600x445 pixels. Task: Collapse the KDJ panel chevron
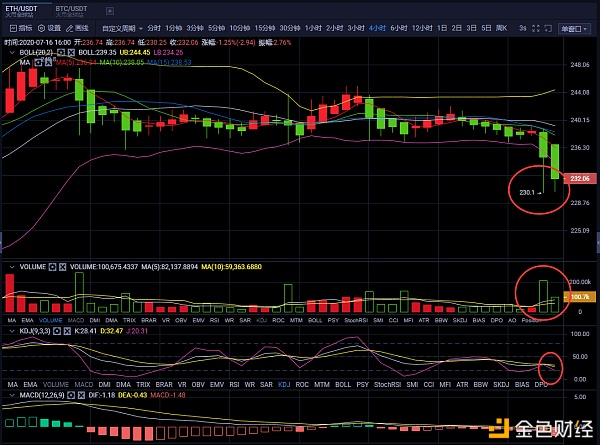tap(12, 331)
